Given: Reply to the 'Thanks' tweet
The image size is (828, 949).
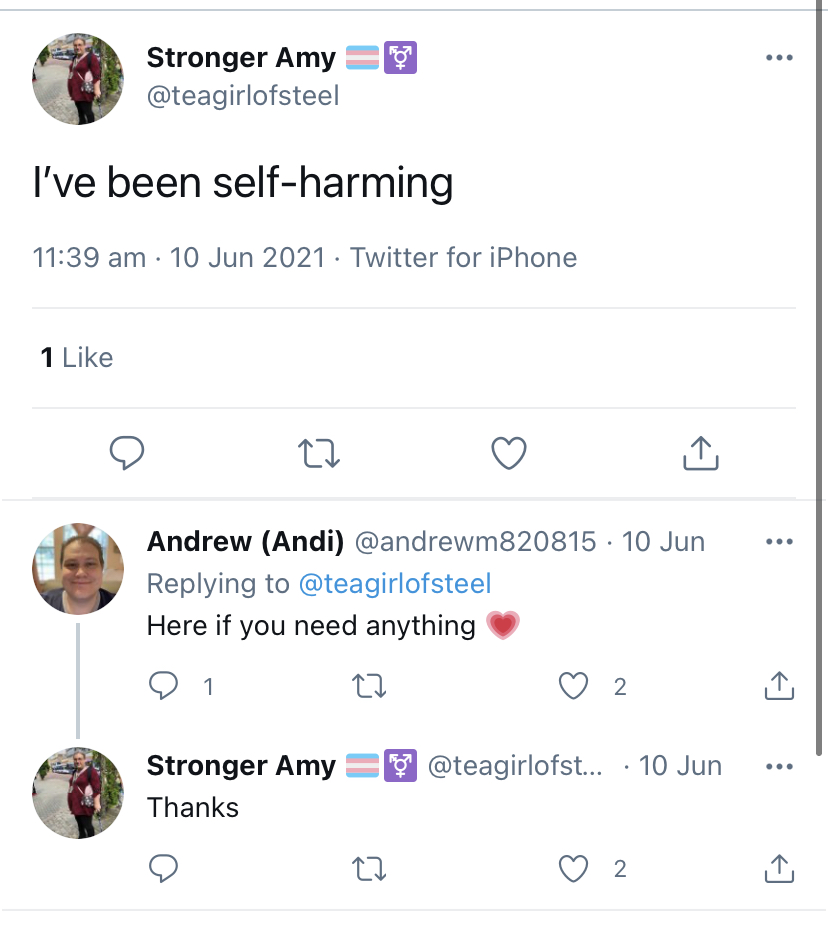Looking at the screenshot, I should [163, 869].
